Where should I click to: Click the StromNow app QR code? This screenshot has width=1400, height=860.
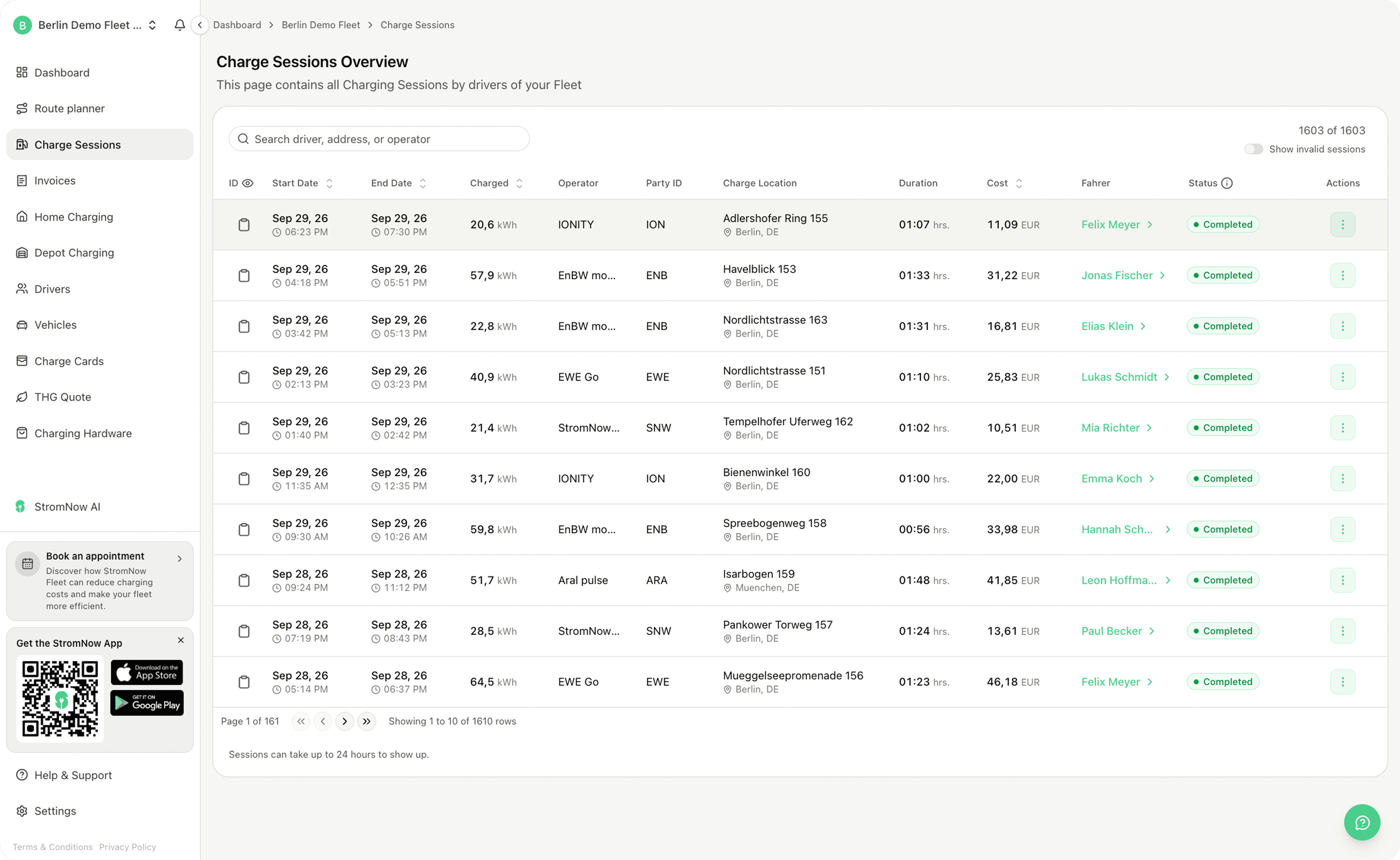pyautogui.click(x=60, y=698)
